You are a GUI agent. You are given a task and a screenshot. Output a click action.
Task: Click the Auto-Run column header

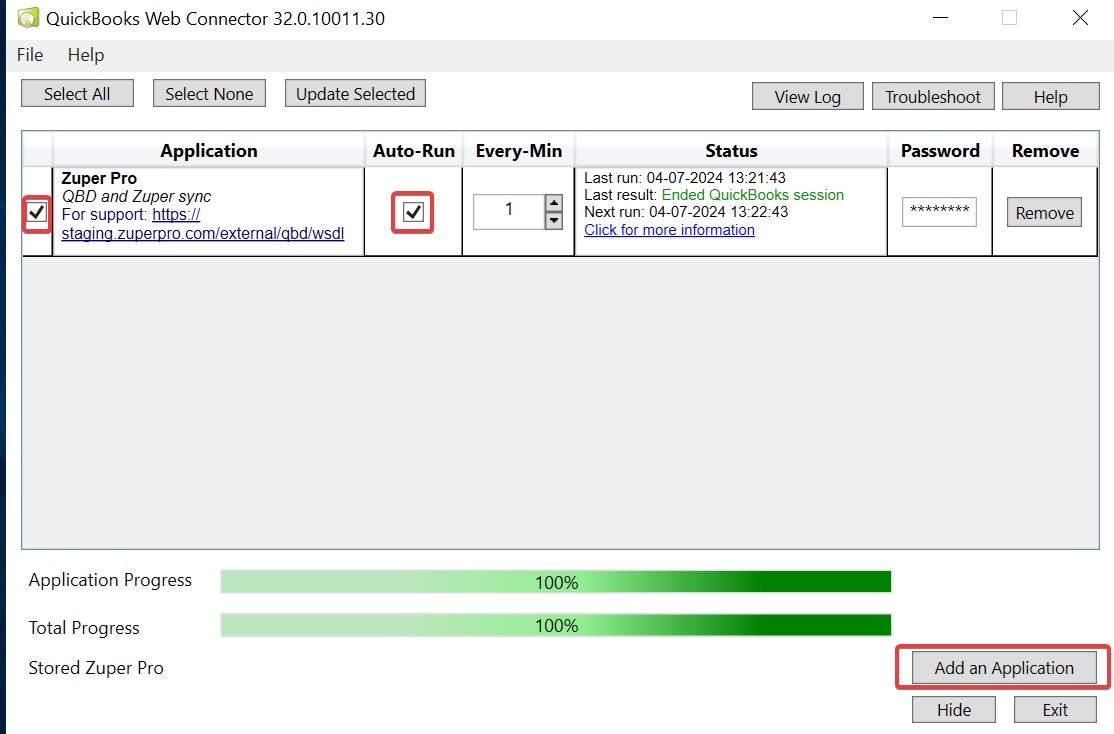pyautogui.click(x=413, y=151)
